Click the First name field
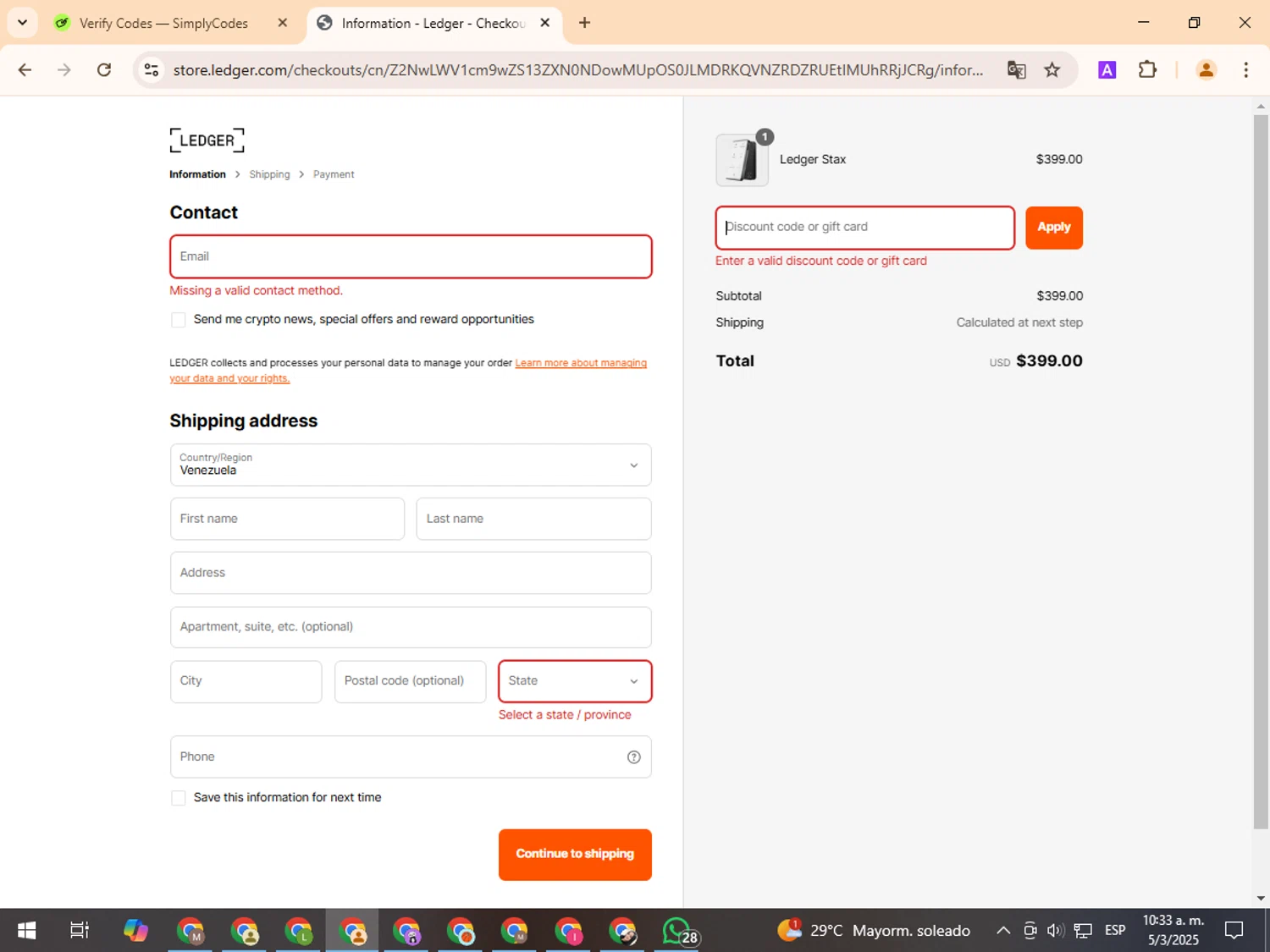The height and width of the screenshot is (952, 1270). (287, 519)
